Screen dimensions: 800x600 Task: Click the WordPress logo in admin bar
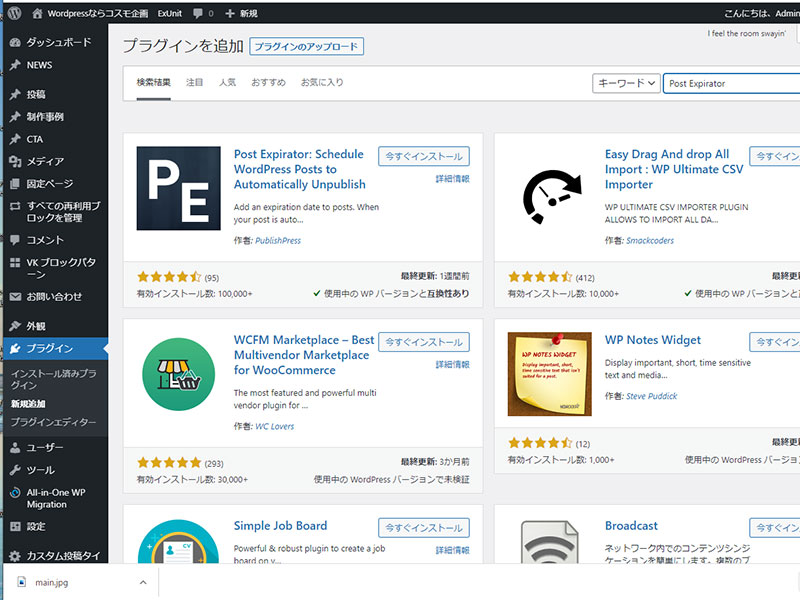click(13, 14)
